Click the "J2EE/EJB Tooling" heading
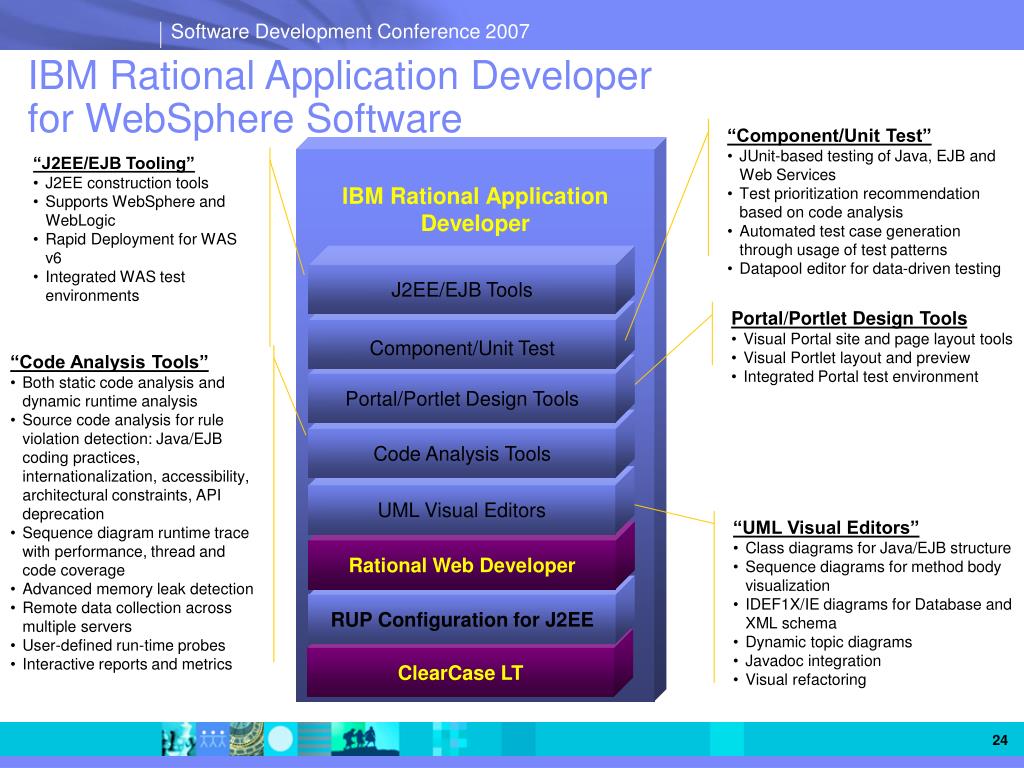This screenshot has width=1024, height=768. tap(114, 163)
